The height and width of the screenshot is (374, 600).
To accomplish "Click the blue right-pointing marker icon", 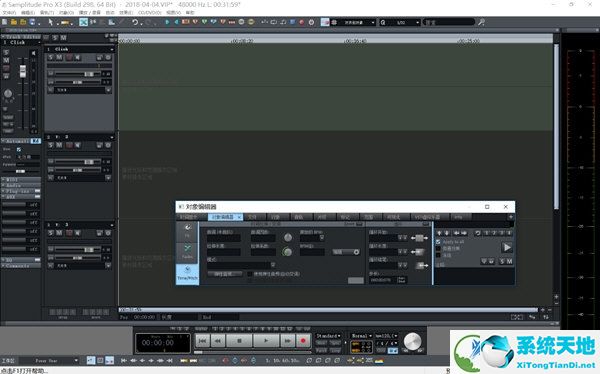I will [x=167, y=22].
